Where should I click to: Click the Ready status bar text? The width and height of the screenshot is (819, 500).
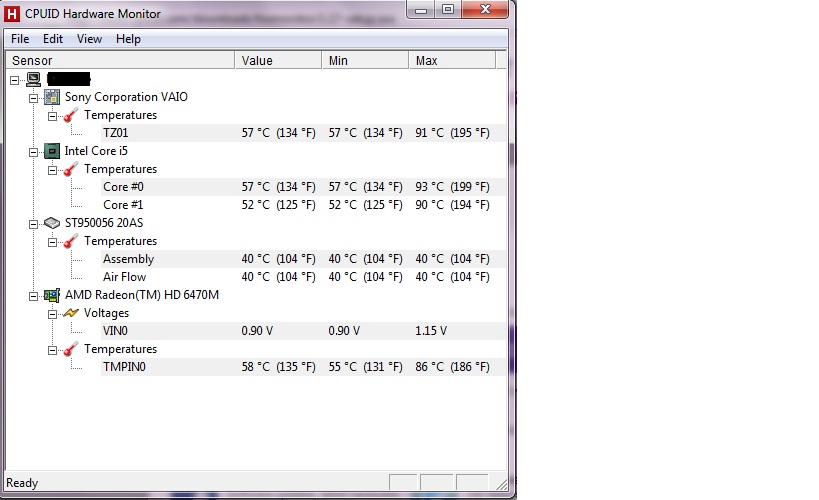click(22, 483)
